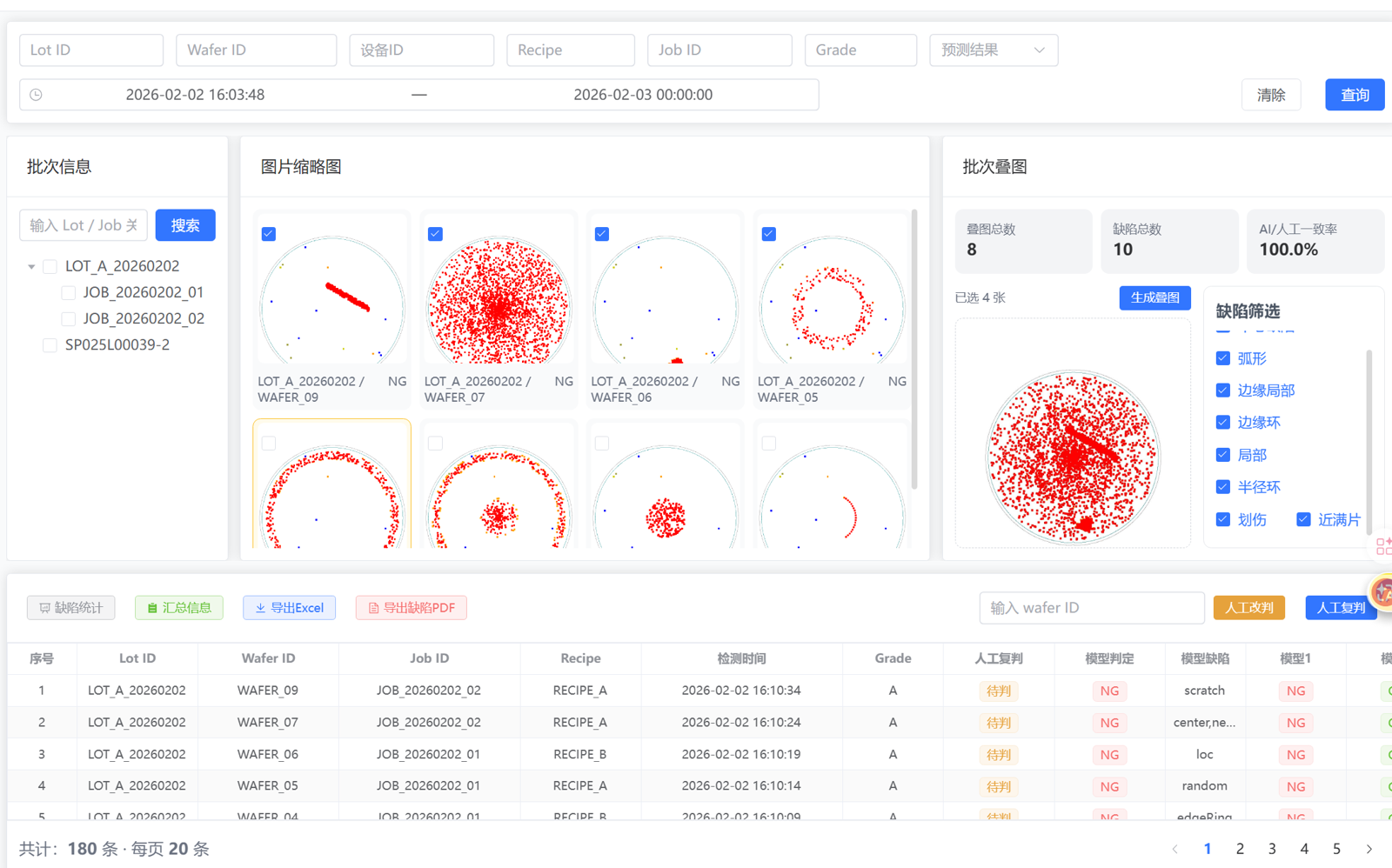Click the clock icon in date range
This screenshot has height=868, width=1392.
tap(36, 95)
